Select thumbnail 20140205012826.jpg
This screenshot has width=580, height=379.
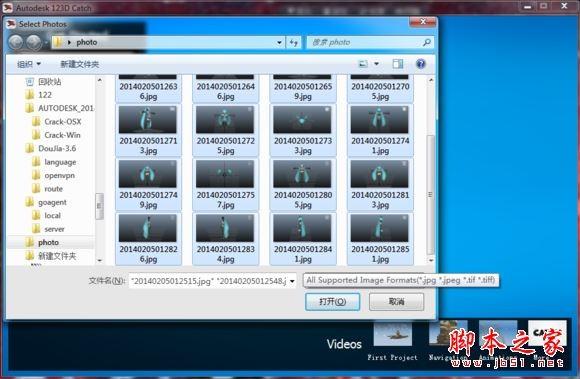coord(148,228)
